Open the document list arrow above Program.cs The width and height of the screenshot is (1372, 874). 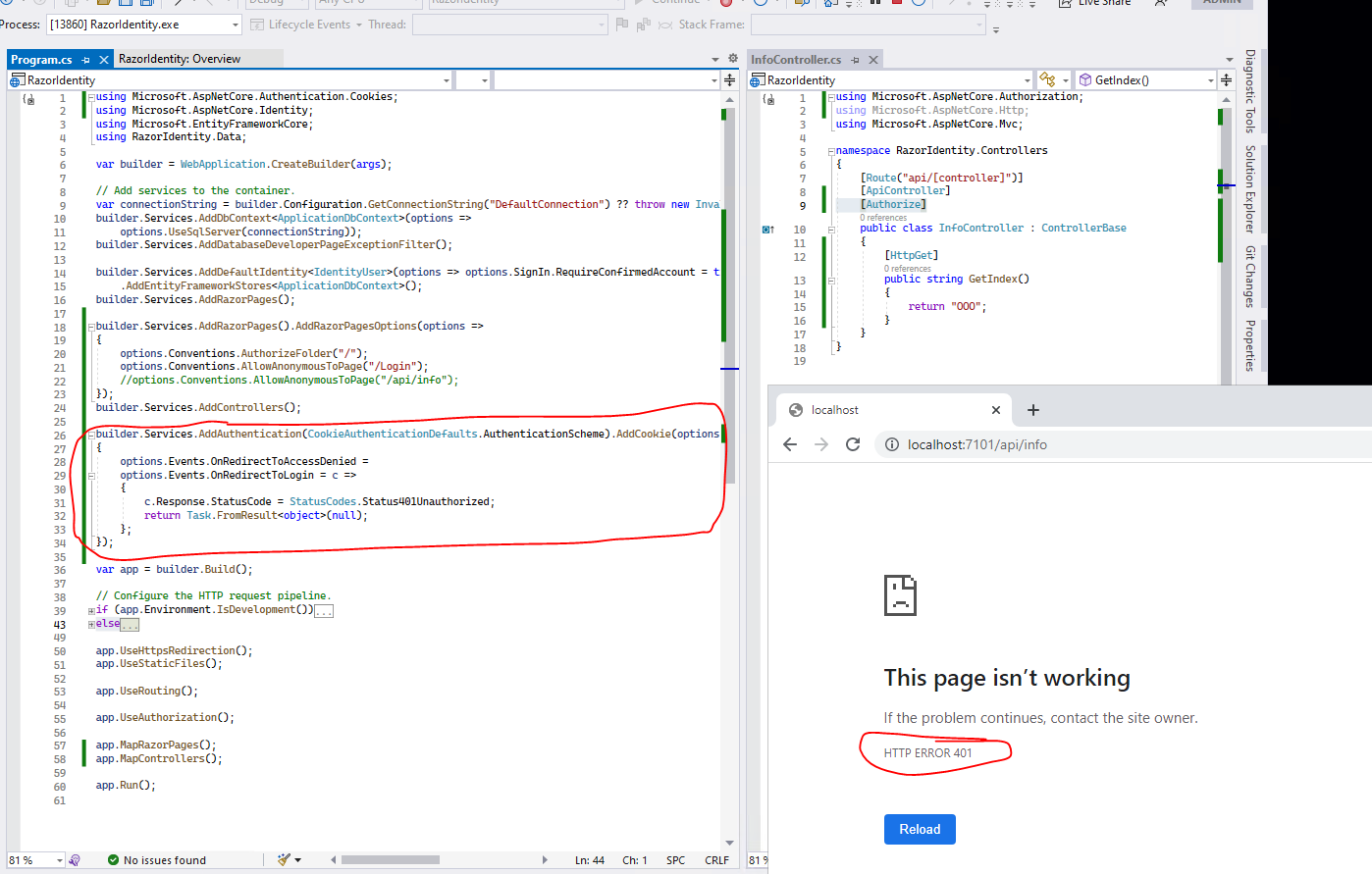715,60
